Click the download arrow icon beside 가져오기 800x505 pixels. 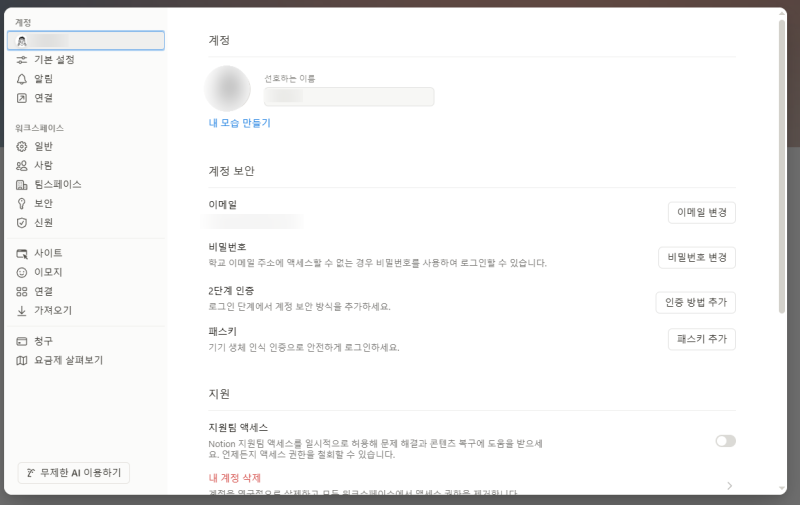[21, 311]
